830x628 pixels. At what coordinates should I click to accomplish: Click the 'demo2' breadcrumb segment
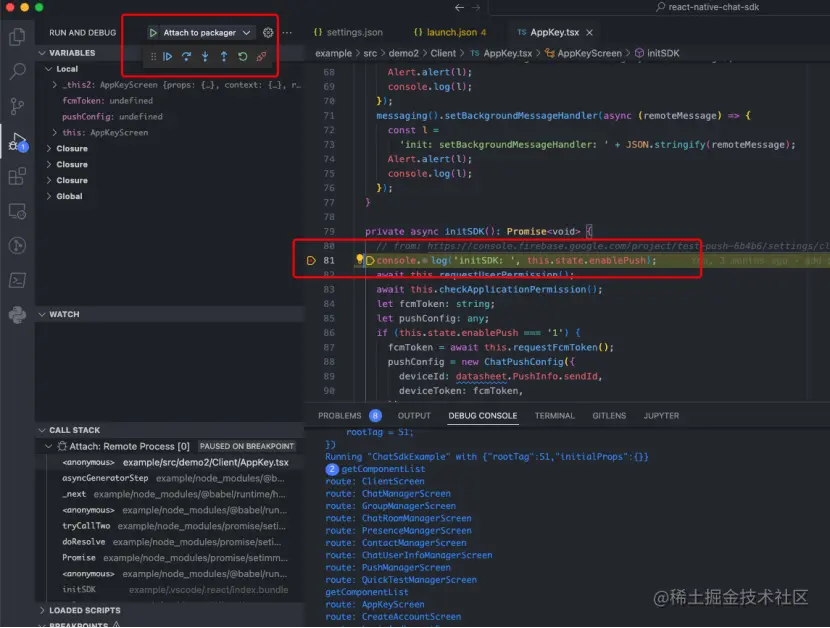tap(403, 53)
